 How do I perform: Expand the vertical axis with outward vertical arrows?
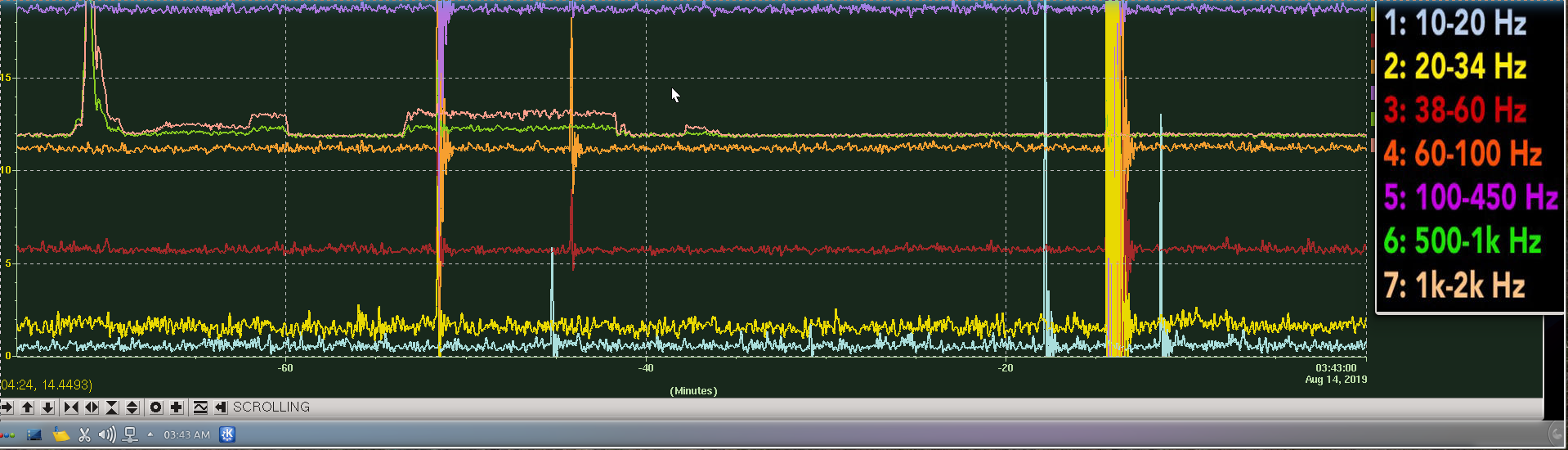[132, 407]
